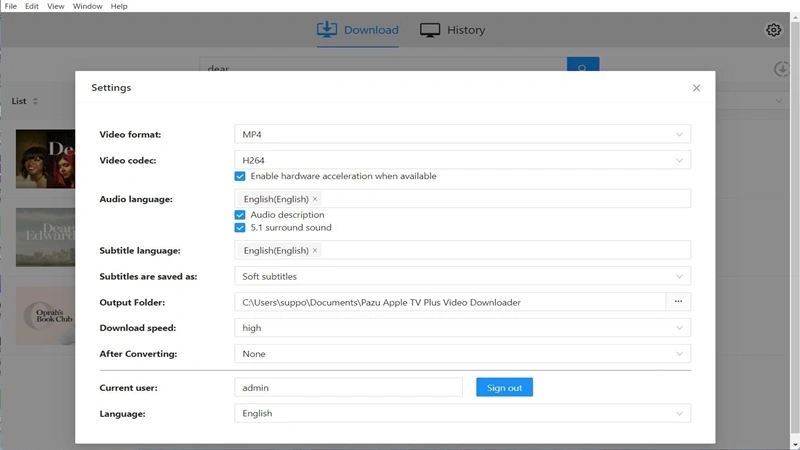Uncheck Audio description
The width and height of the screenshot is (800, 450).
pos(240,215)
